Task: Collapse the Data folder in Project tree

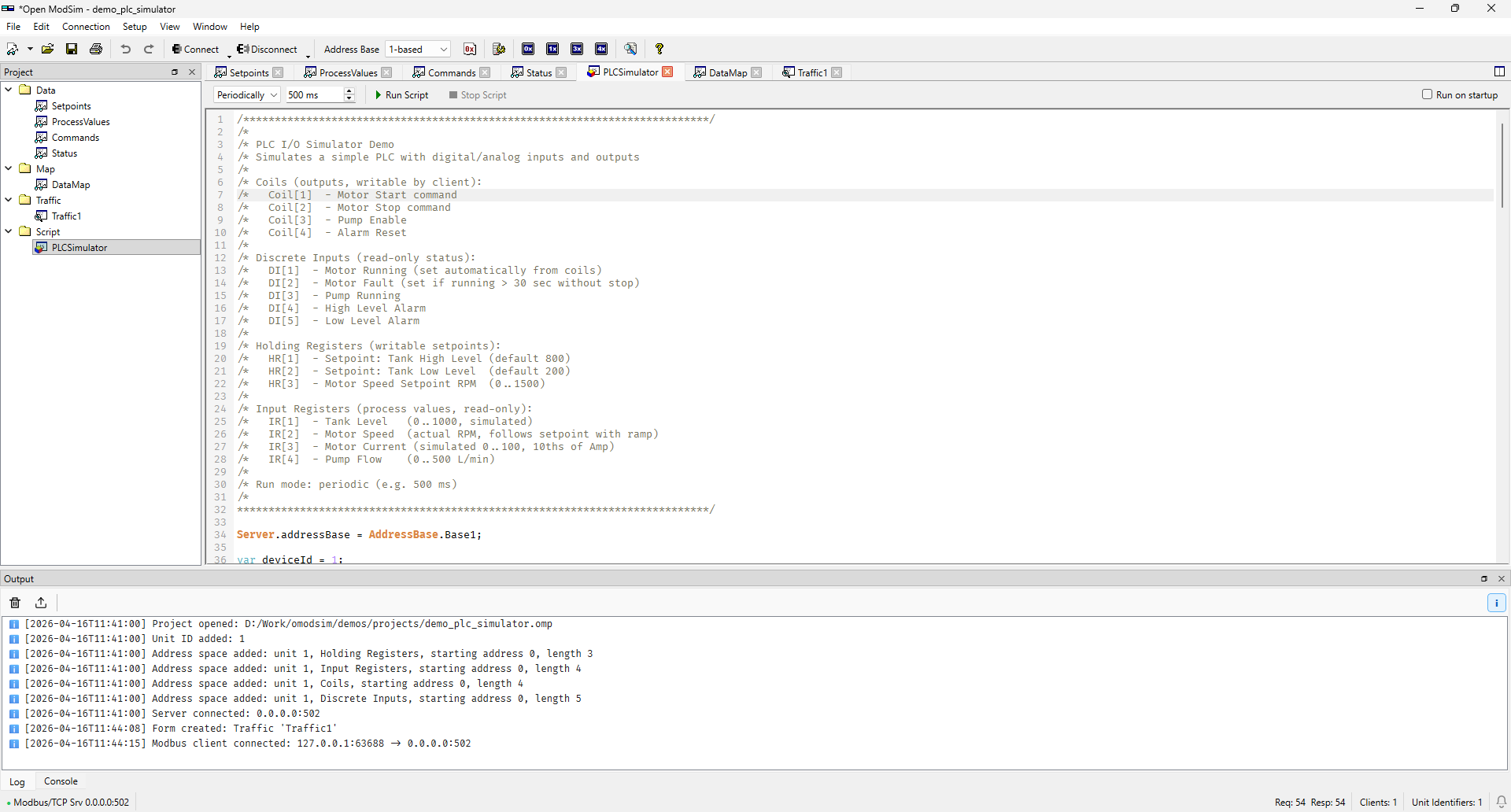Action: tap(9, 90)
